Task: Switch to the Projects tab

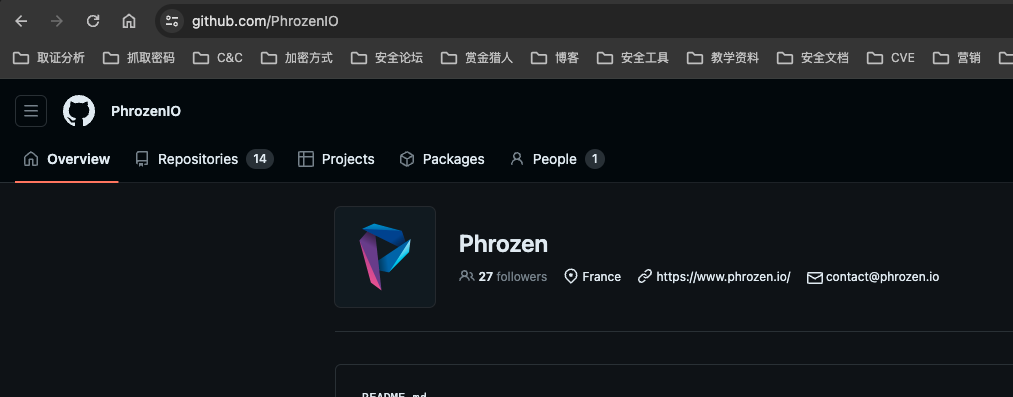Action: click(336, 159)
